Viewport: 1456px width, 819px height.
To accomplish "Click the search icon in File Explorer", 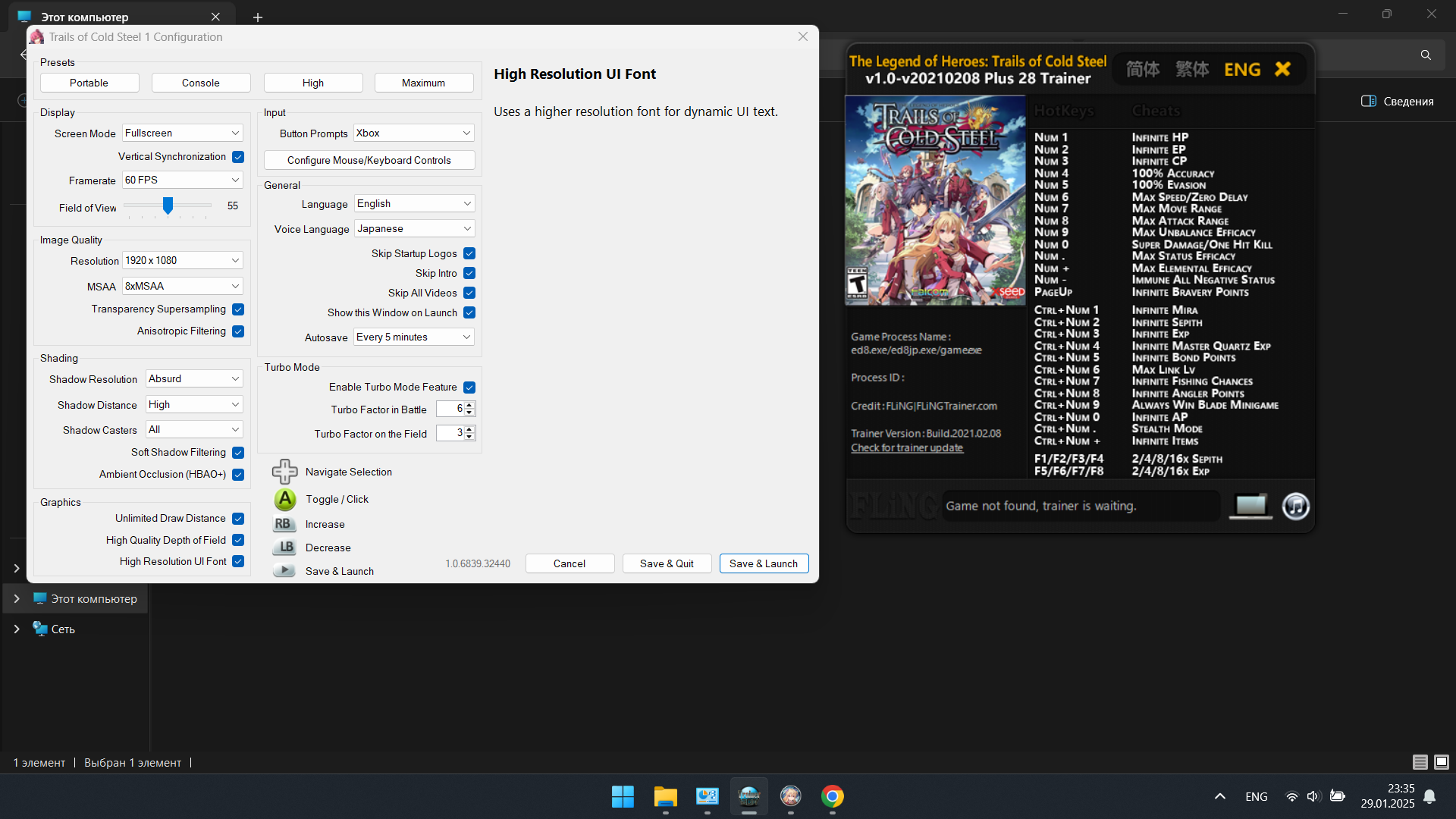I will [1426, 55].
